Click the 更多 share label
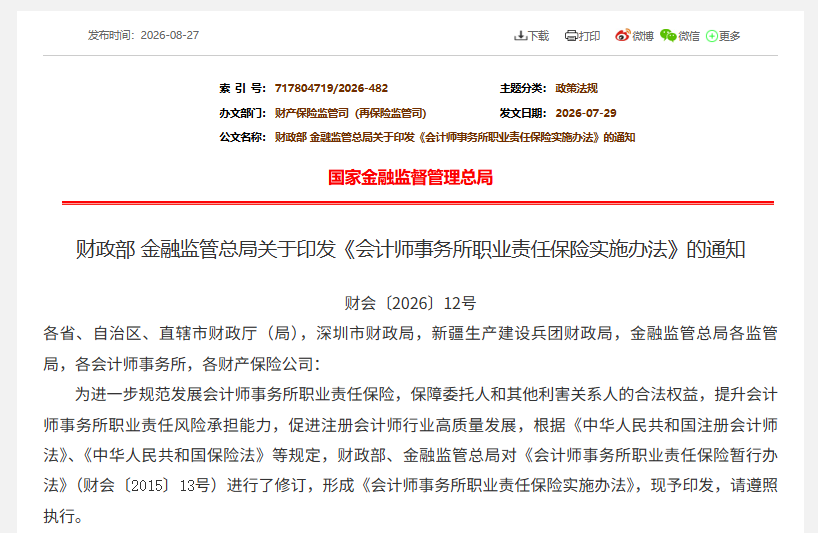The image size is (818, 533). (x=729, y=35)
